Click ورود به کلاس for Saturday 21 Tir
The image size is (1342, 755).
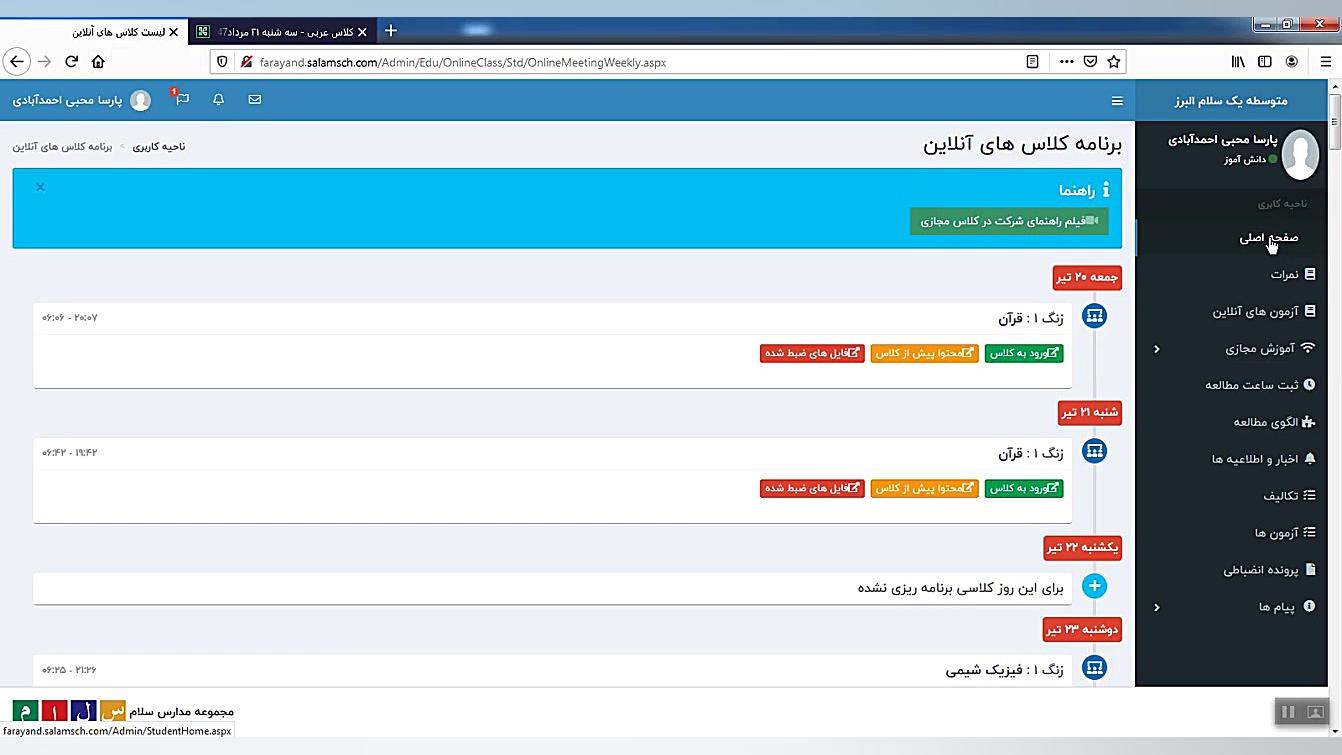point(1024,488)
